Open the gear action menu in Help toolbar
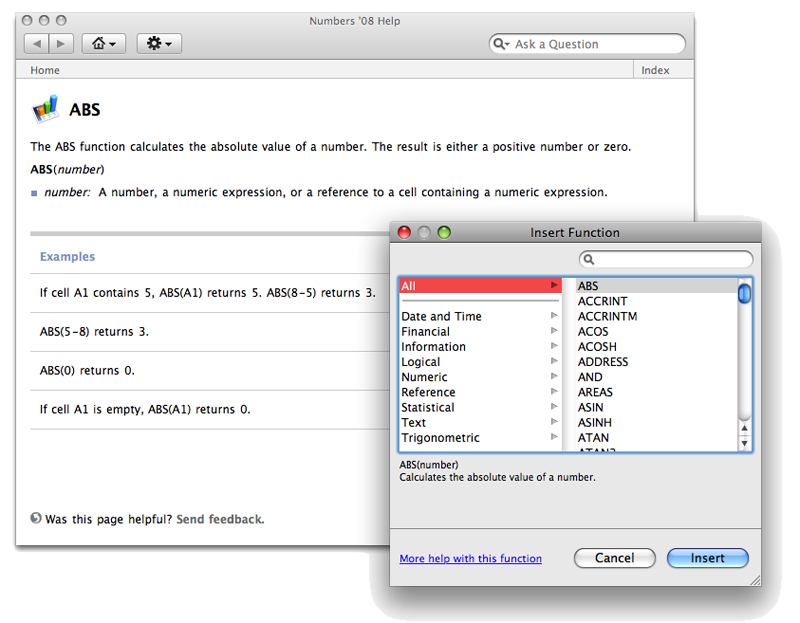The width and height of the screenshot is (800, 623). click(x=159, y=44)
